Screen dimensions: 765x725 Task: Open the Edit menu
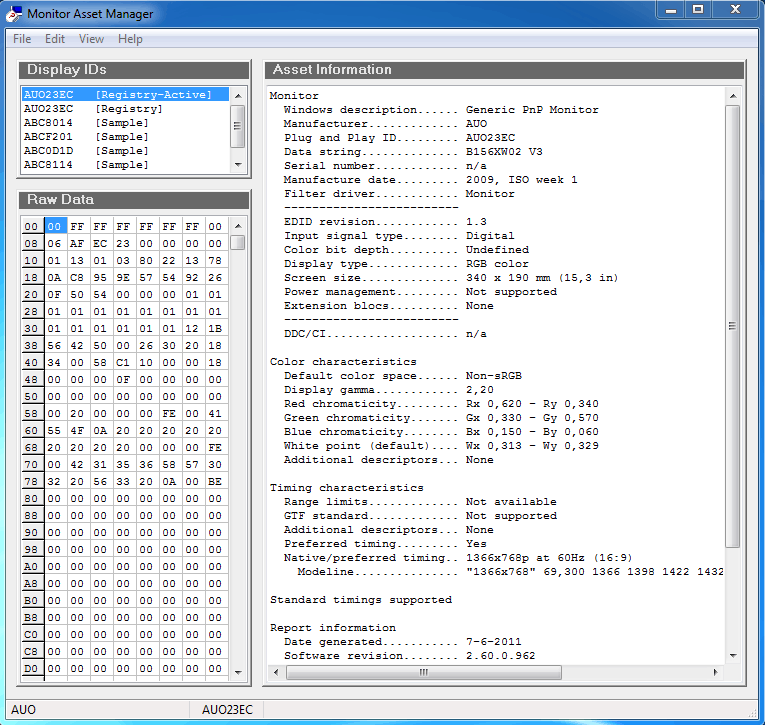point(55,39)
